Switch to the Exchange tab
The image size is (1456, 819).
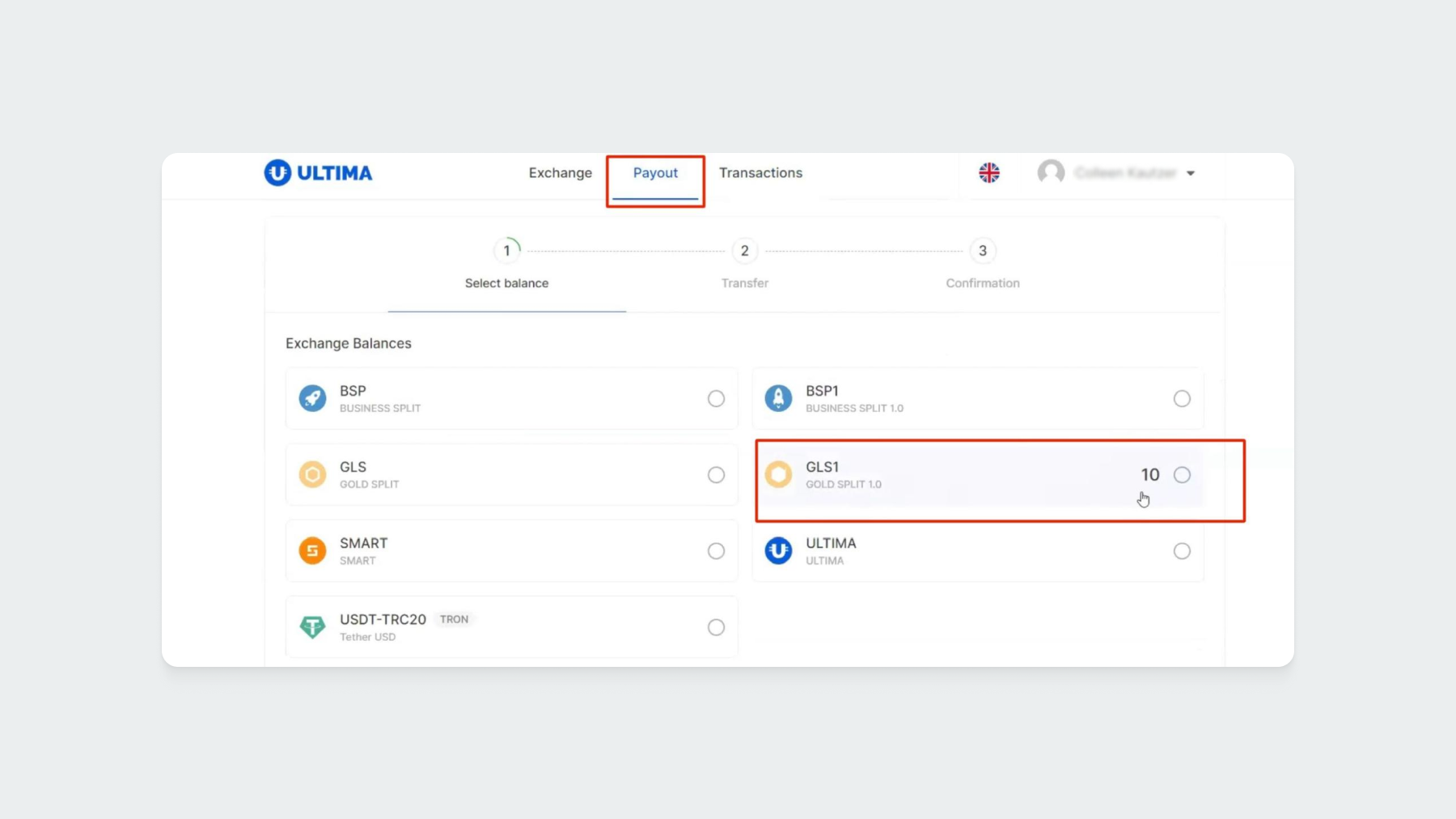pyautogui.click(x=560, y=172)
